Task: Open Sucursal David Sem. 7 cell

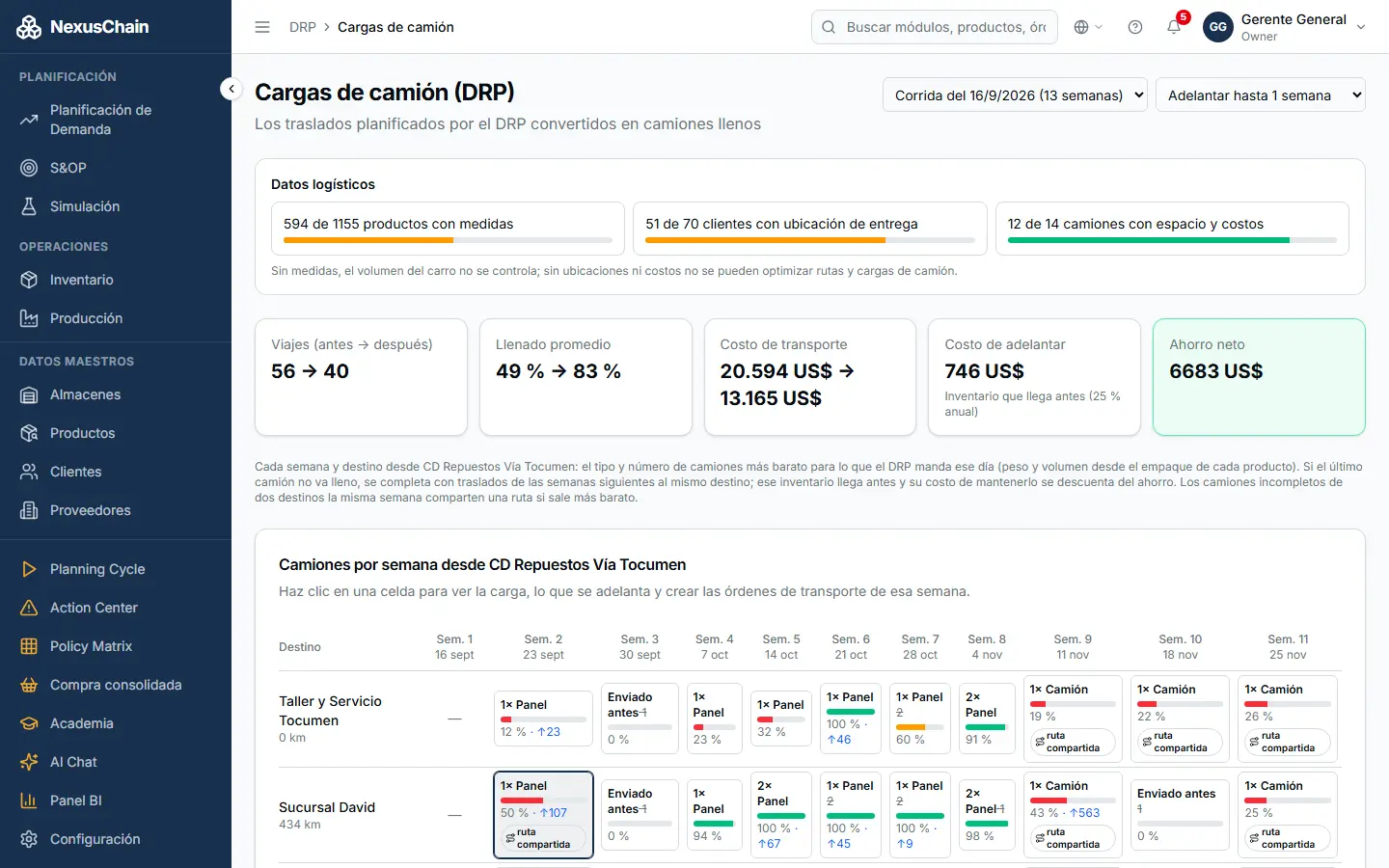Action: point(920,815)
